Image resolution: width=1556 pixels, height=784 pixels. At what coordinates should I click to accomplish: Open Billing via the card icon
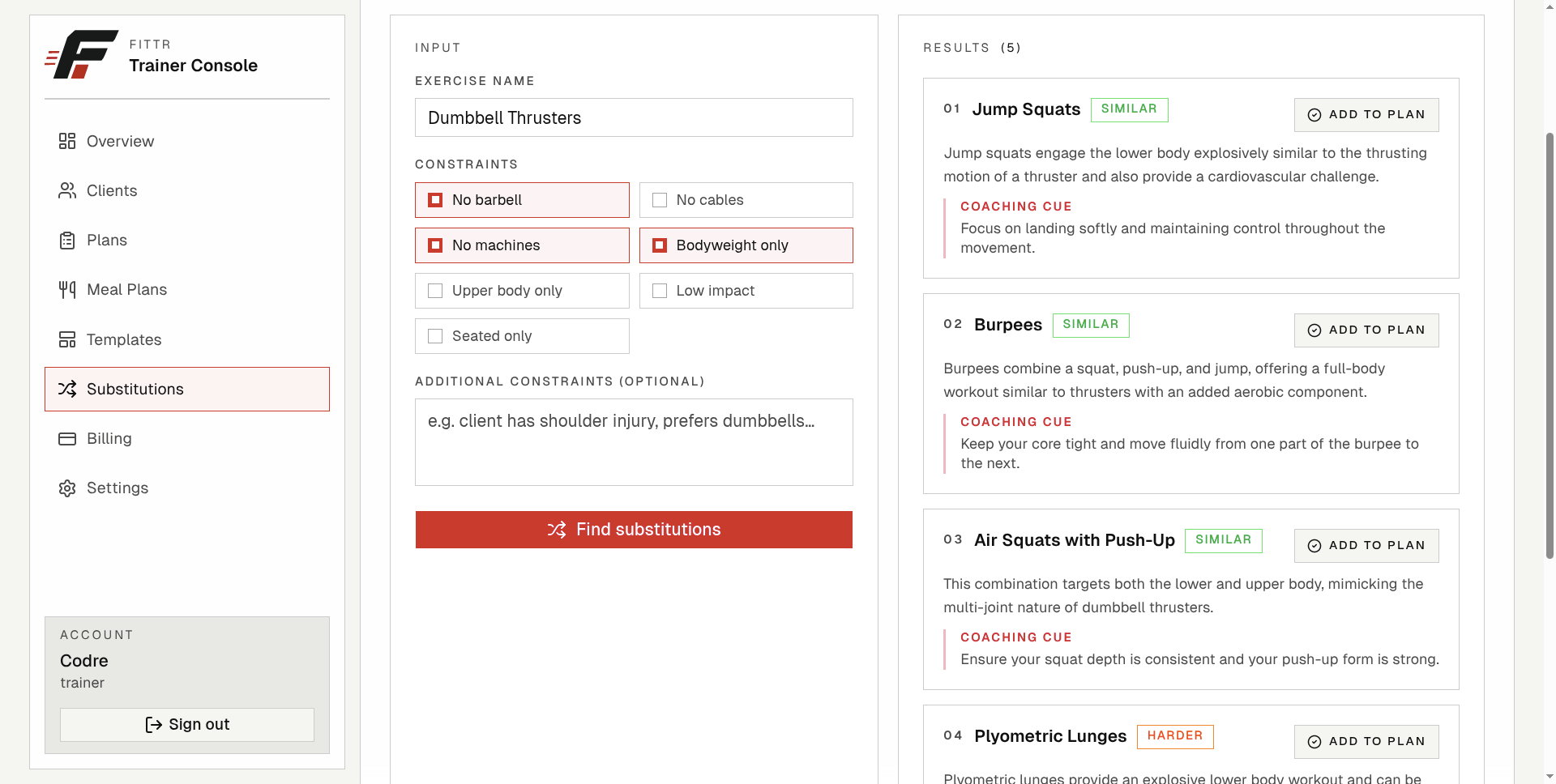[x=67, y=438]
